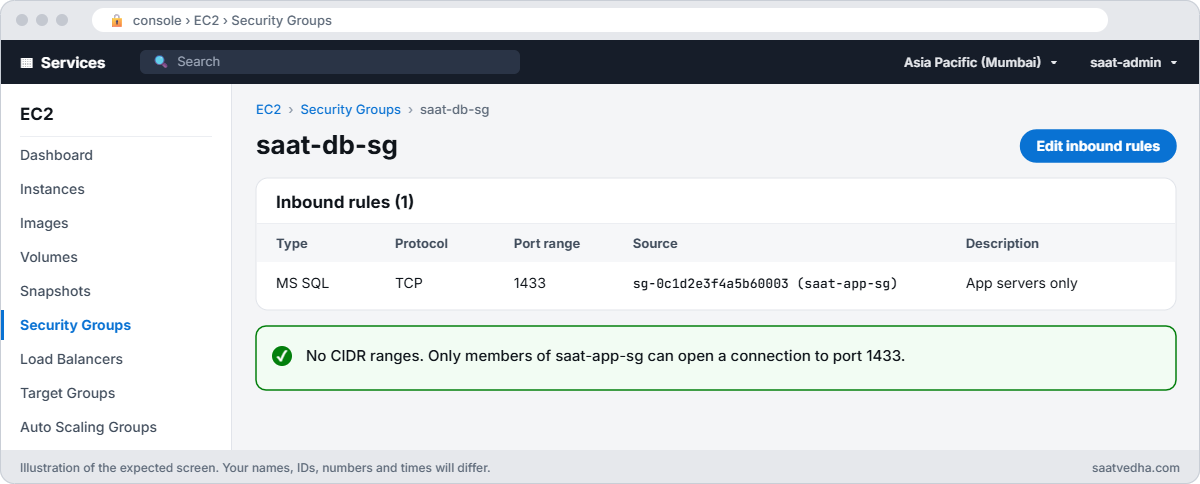
Task: Click the address bar URL text
Action: pos(232,20)
